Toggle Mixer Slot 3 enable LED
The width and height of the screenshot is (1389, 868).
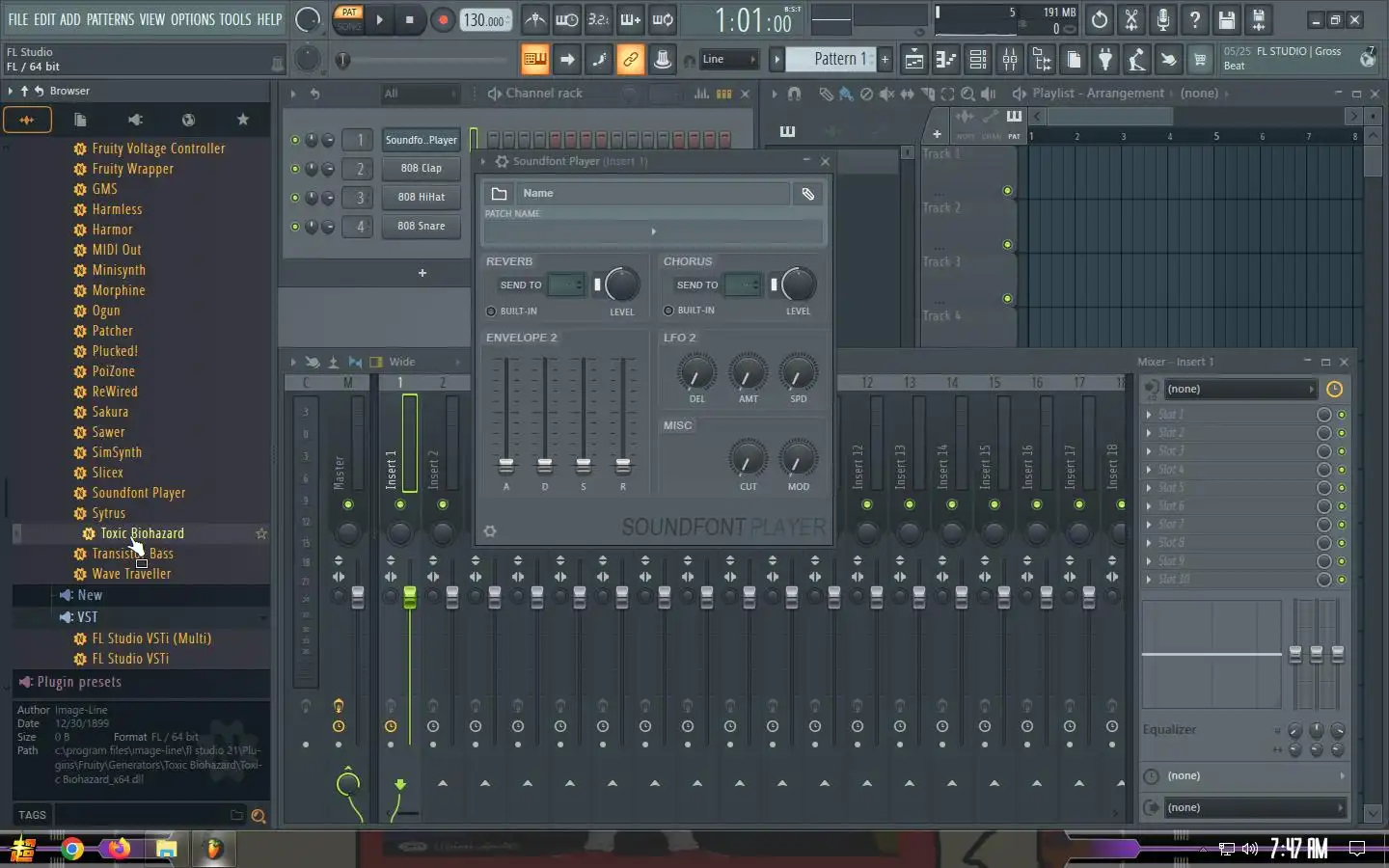coord(1341,451)
